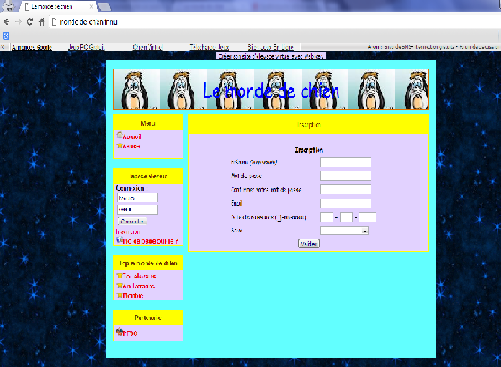Click the Connexion button in the member box
501x367 pixels.
pos(132,221)
